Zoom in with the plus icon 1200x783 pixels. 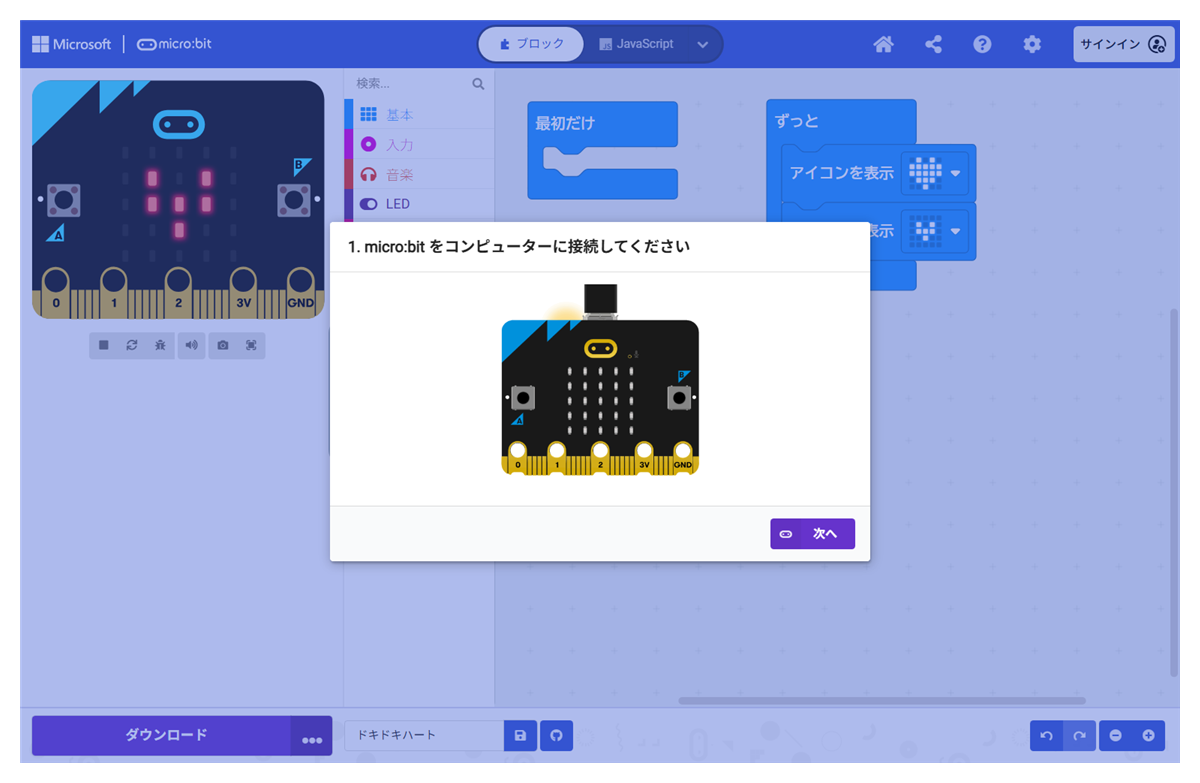click(1148, 736)
